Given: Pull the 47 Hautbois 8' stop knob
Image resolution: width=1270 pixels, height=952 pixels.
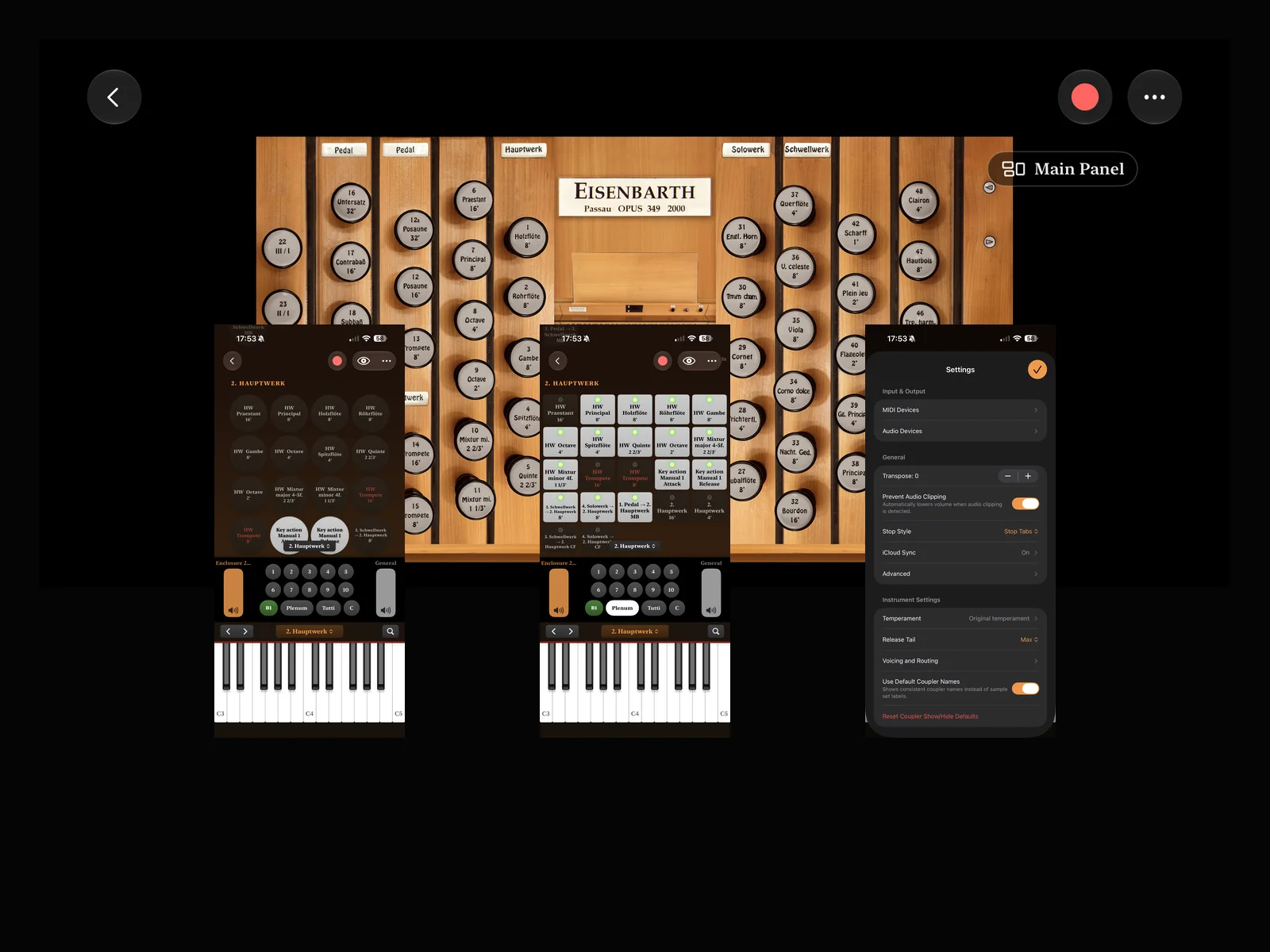Looking at the screenshot, I should (x=919, y=261).
